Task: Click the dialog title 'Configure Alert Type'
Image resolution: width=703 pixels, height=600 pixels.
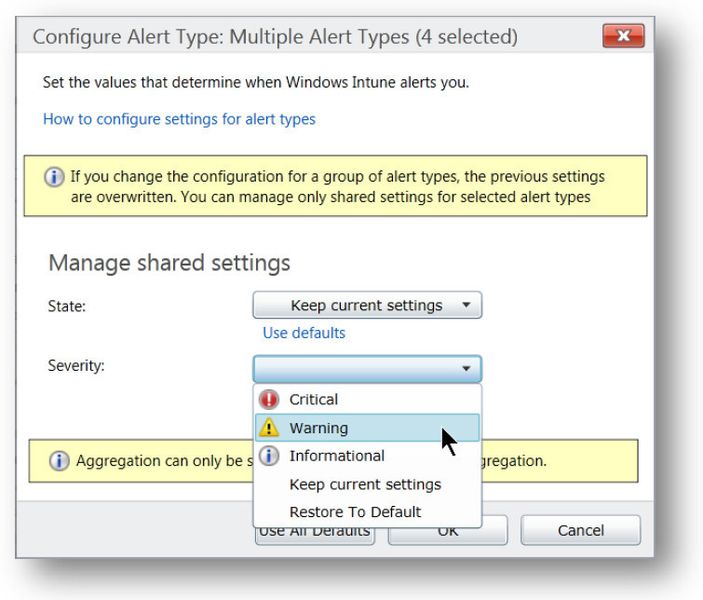Action: (x=275, y=37)
